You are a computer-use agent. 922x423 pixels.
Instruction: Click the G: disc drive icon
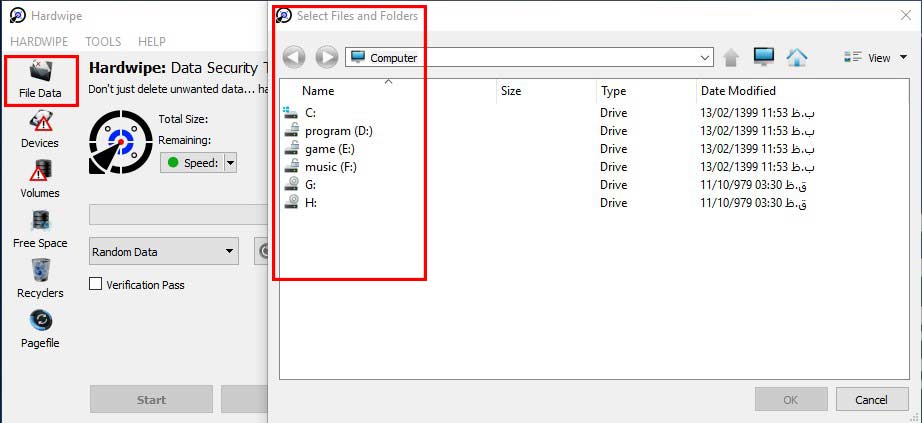290,185
